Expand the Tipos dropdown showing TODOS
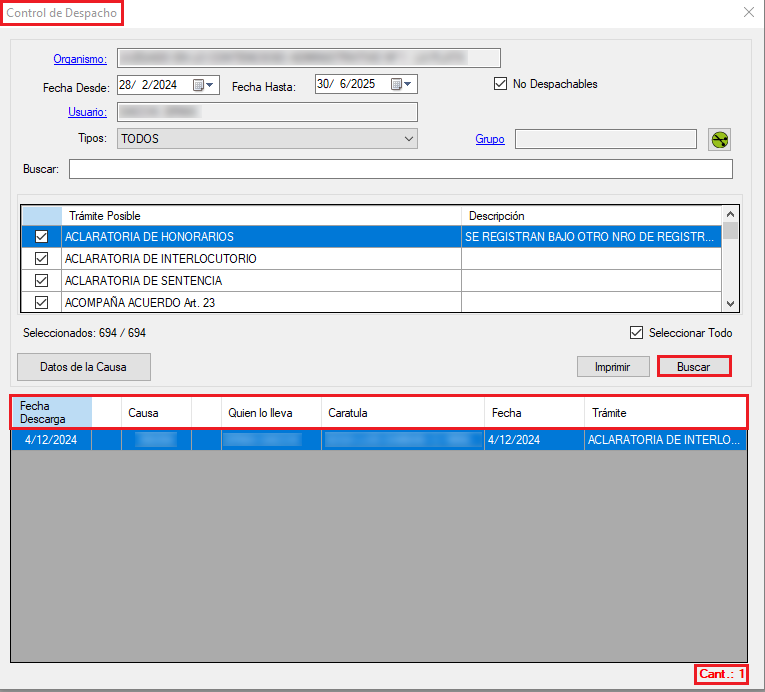Viewport: 765px width, 692px height. point(408,139)
